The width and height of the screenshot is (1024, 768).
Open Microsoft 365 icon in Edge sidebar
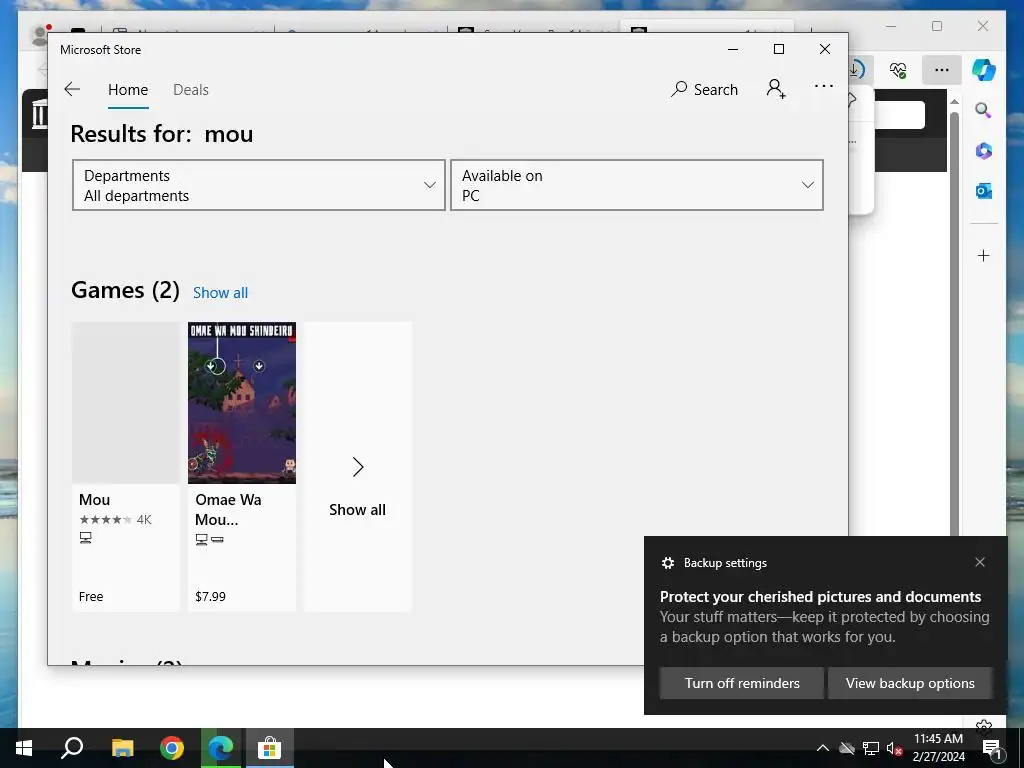pos(984,151)
